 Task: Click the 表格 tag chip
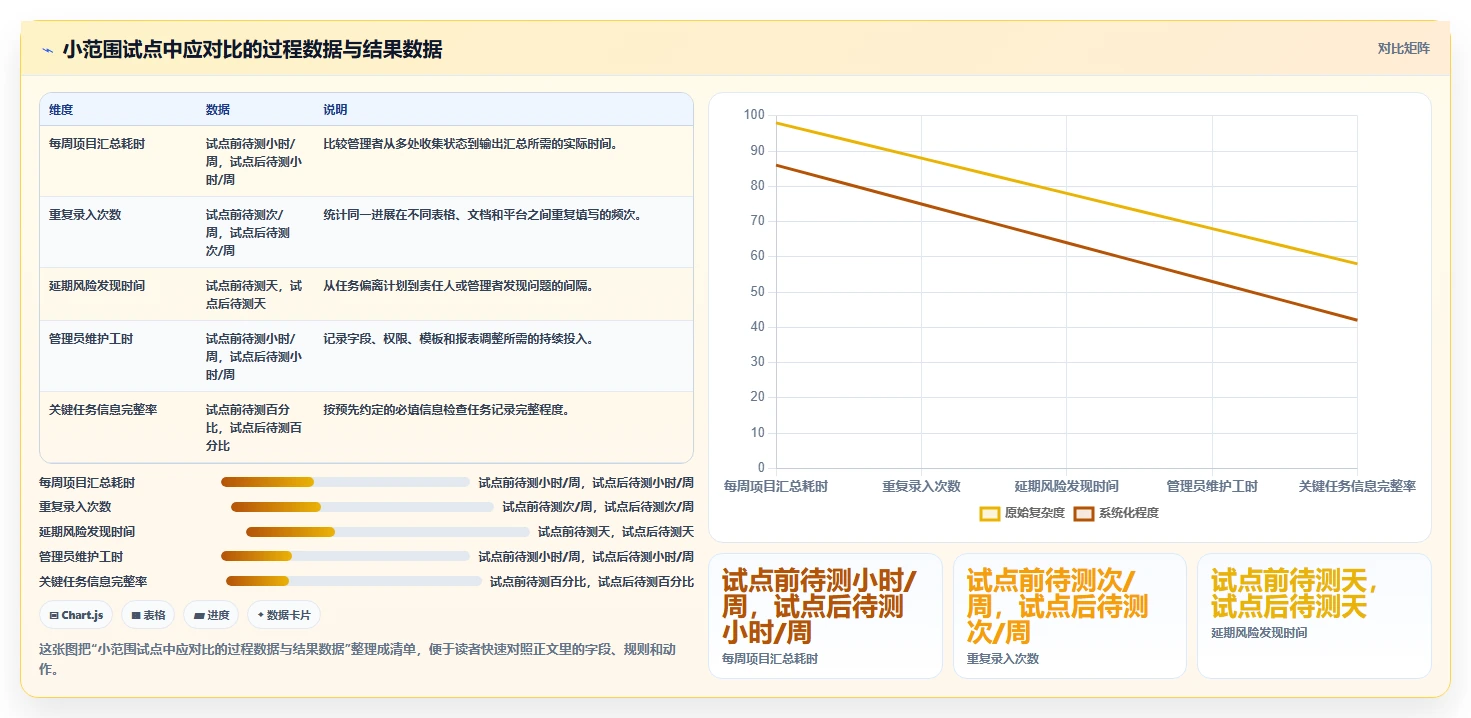point(148,615)
